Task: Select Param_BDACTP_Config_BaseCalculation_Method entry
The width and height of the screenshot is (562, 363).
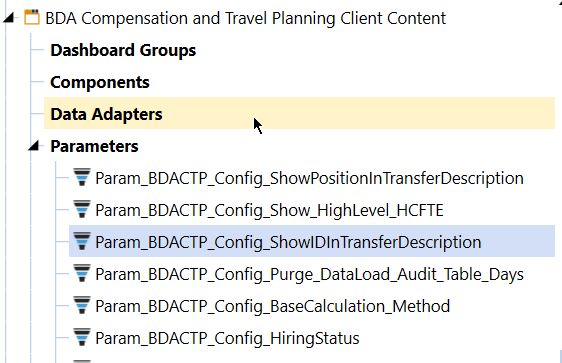Action: [x=272, y=306]
